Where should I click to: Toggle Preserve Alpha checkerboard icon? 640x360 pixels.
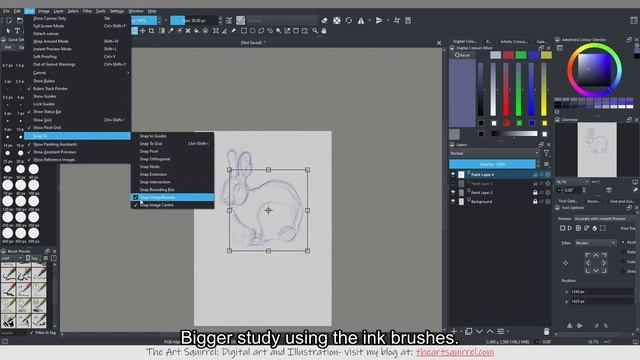point(336,20)
